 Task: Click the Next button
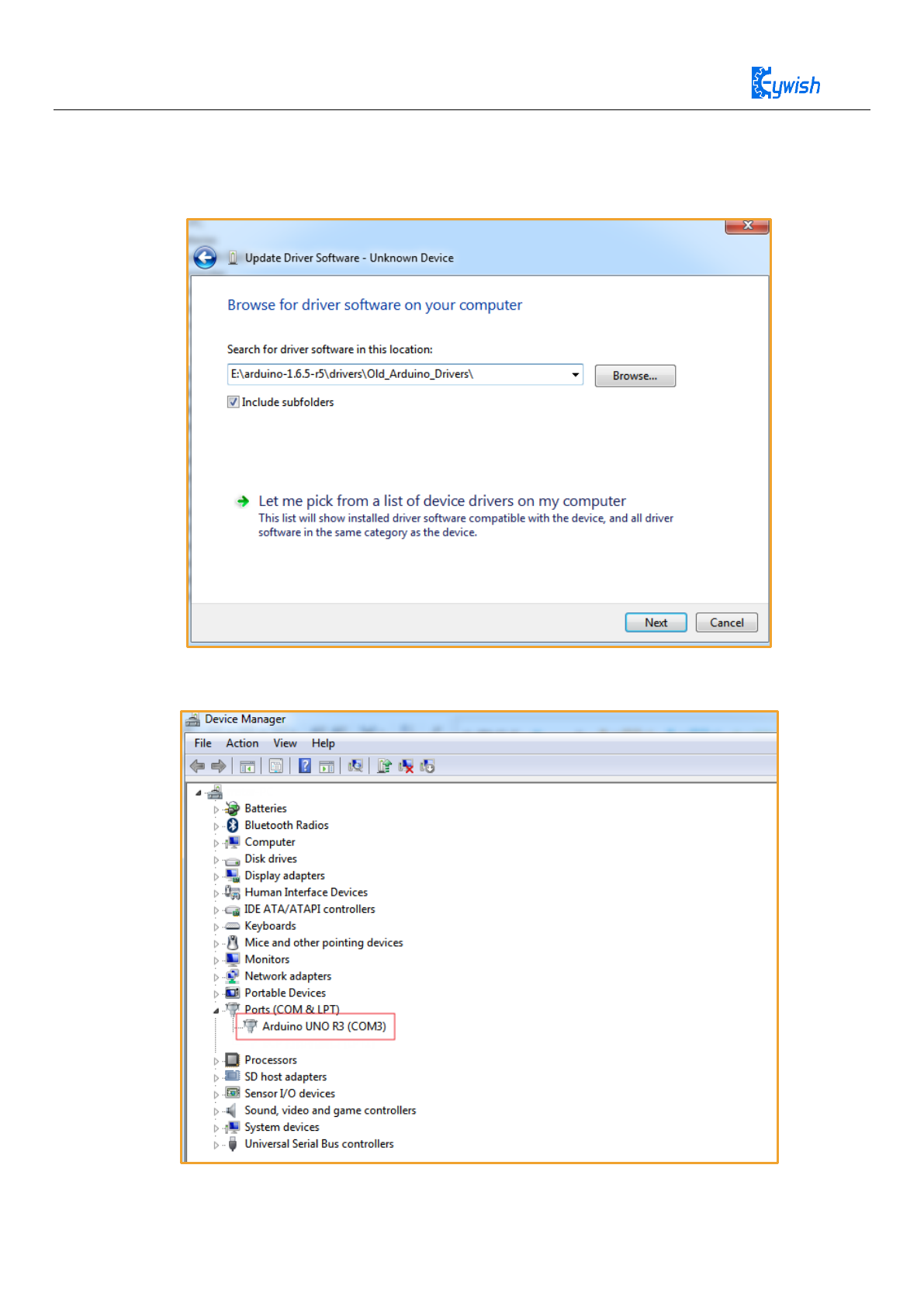click(656, 622)
